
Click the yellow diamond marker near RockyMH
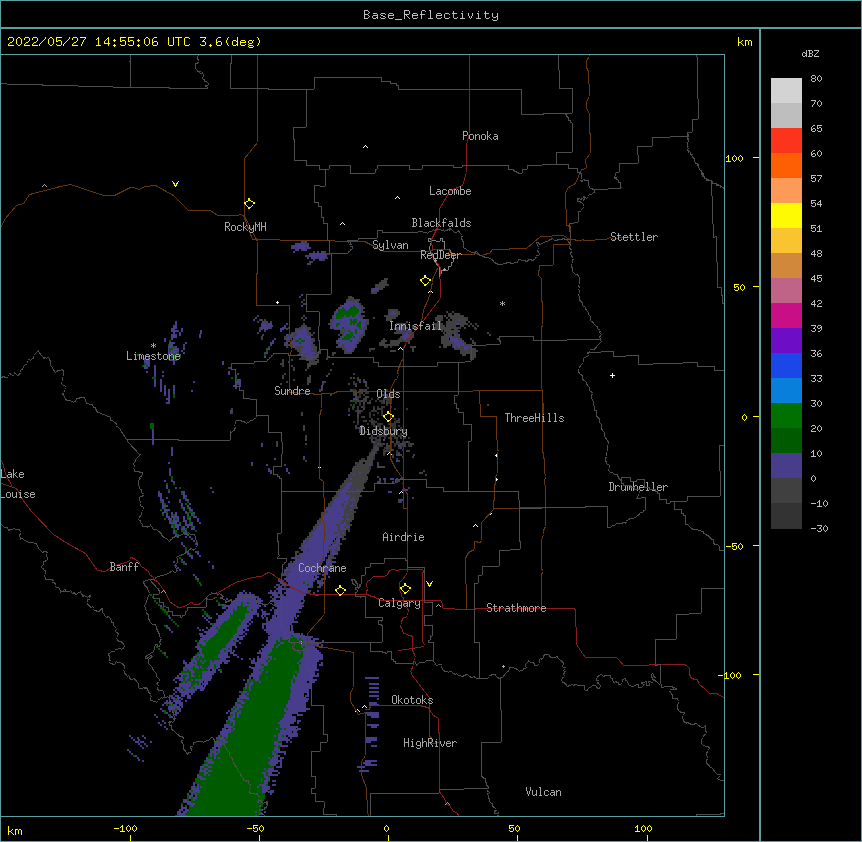click(x=249, y=204)
